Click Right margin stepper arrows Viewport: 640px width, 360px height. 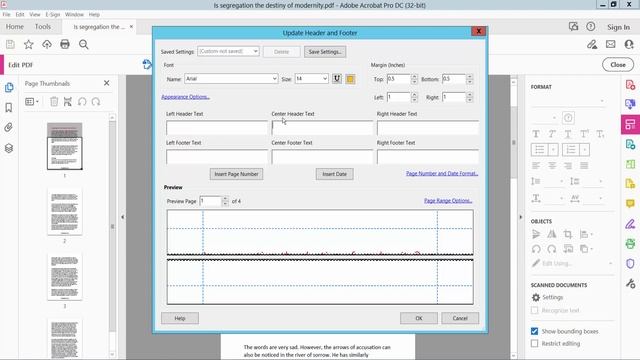click(470, 97)
